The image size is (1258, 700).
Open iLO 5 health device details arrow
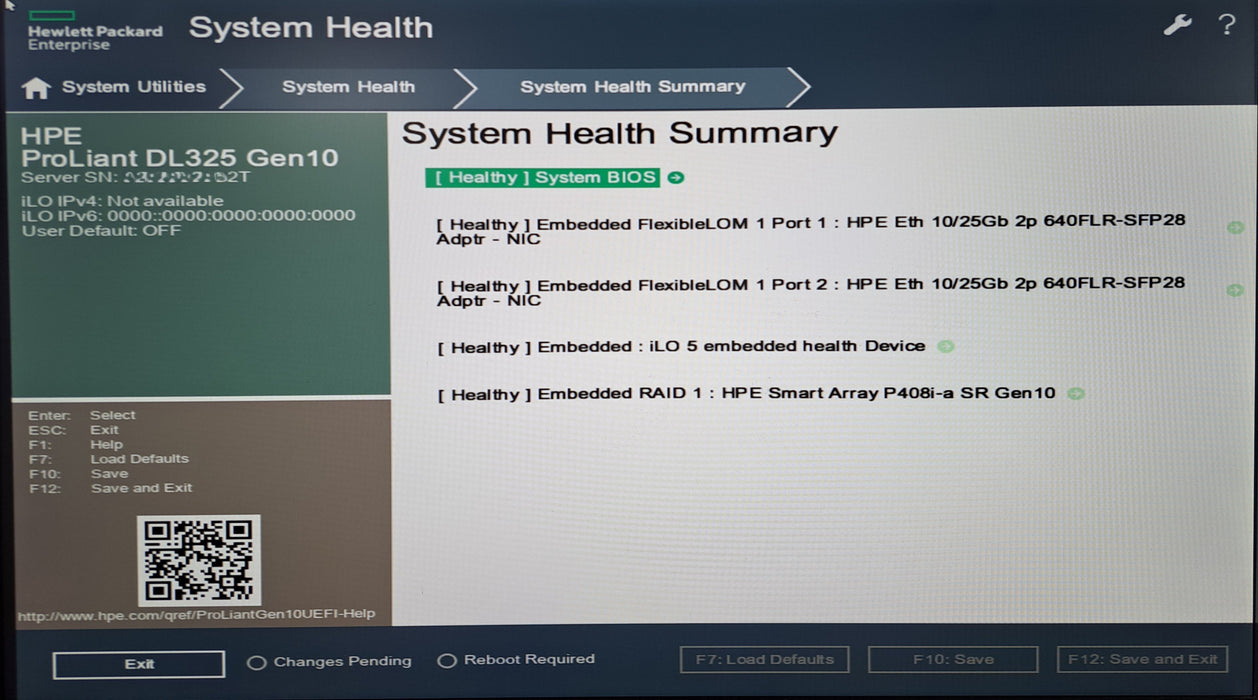tap(945, 347)
